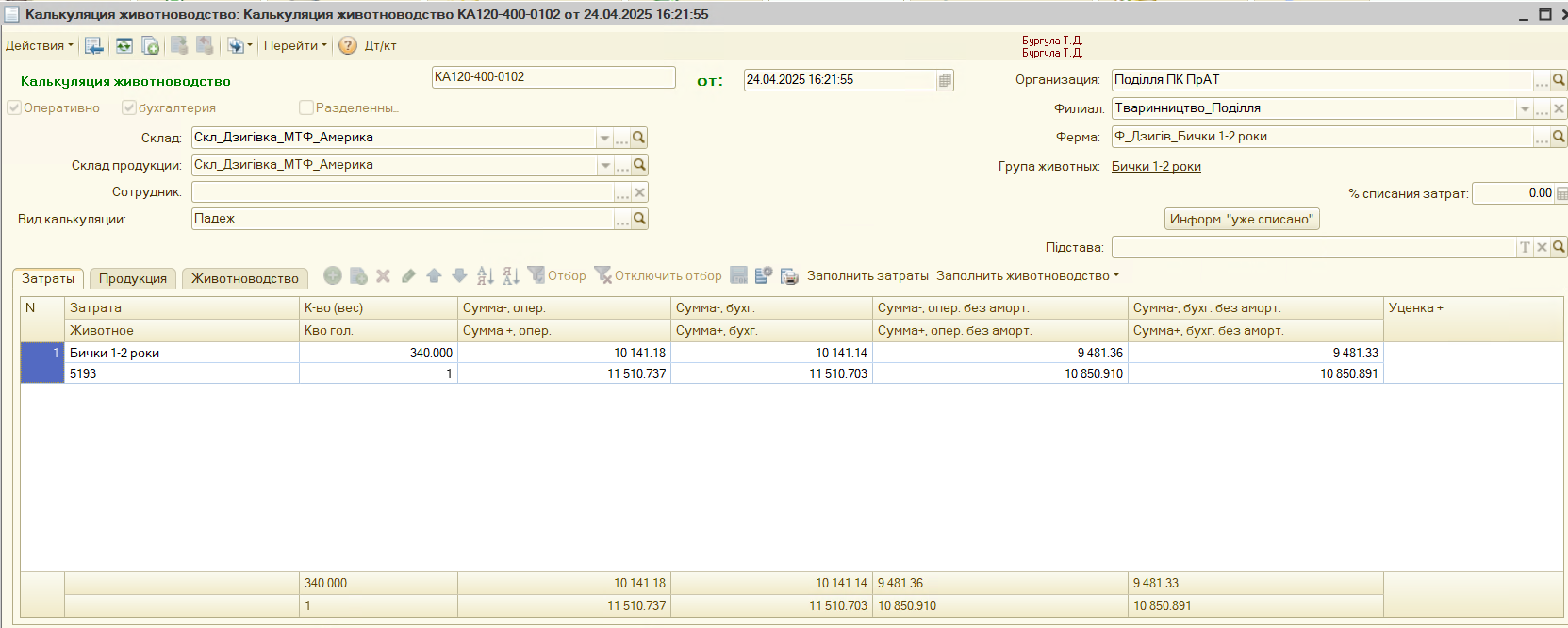Sort ascending with the A-Я icon
1568x628 pixels.
point(485,275)
